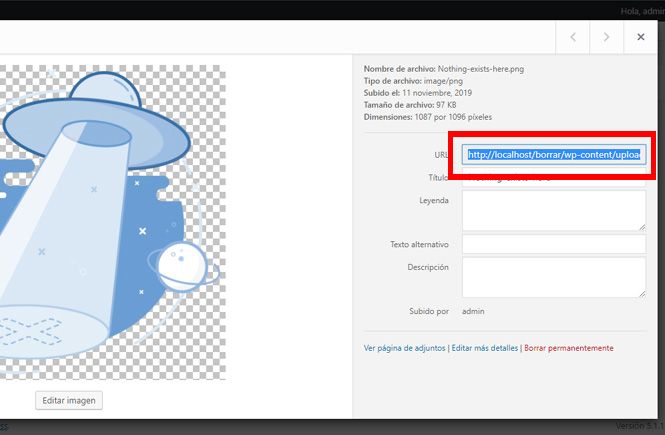Click the URL field label
The image size is (665, 435).
pyautogui.click(x=440, y=155)
